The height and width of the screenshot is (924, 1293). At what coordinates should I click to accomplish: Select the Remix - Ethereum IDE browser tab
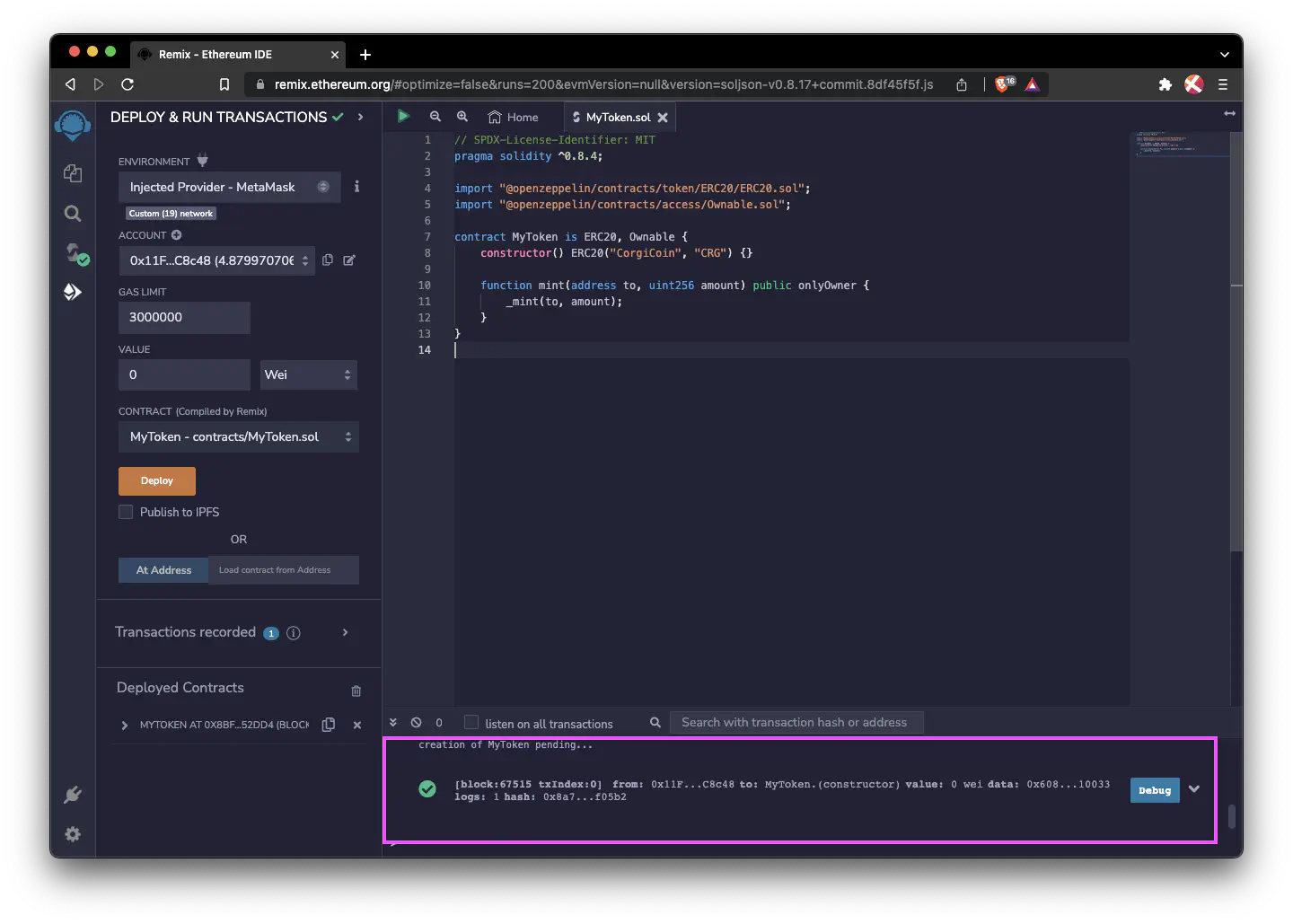(238, 55)
